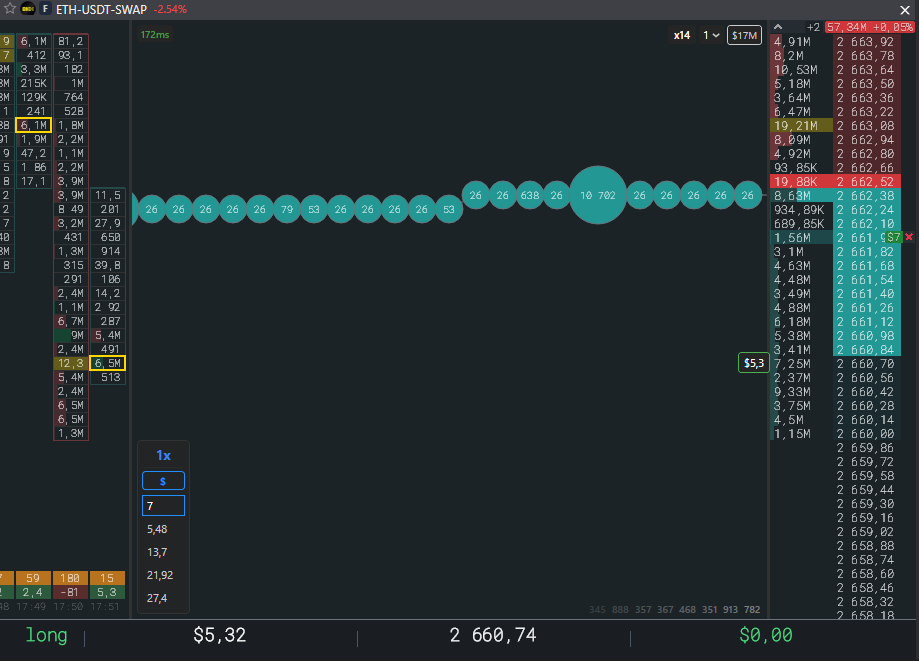Click the favorite star icon
Viewport: 919px width, 661px height.
tap(10, 9)
